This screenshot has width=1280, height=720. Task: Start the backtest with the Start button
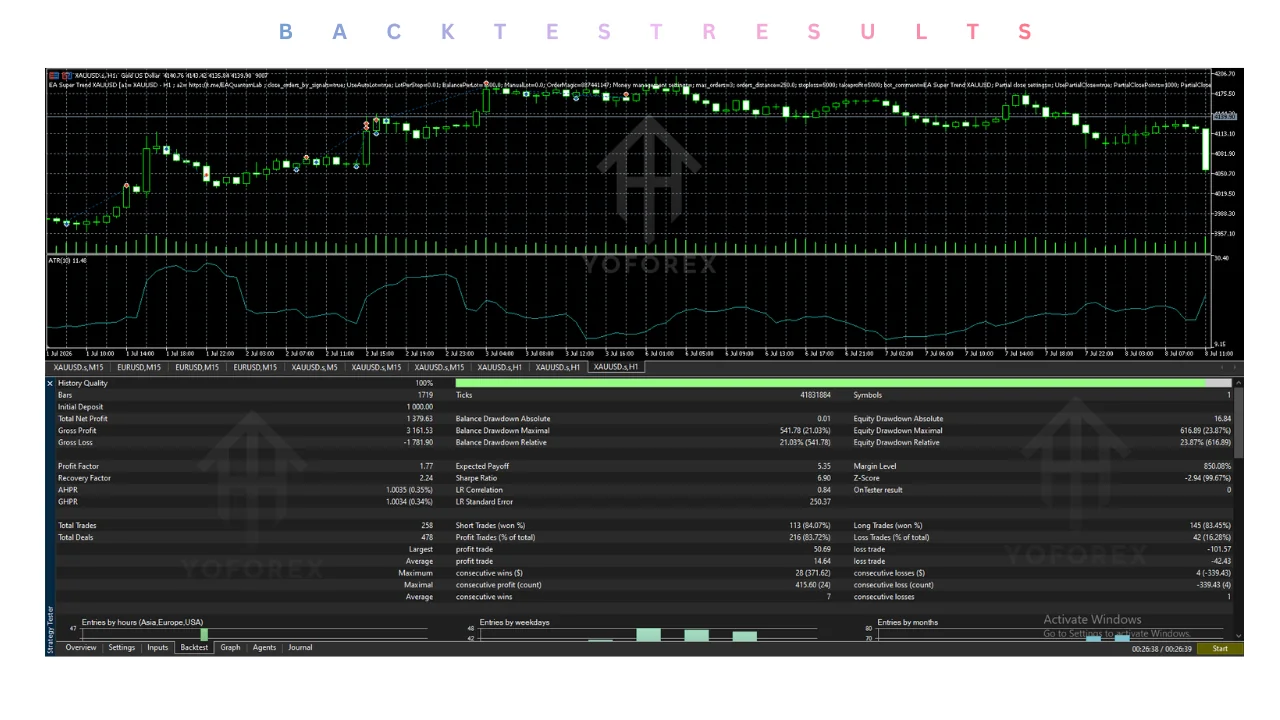pos(1220,649)
